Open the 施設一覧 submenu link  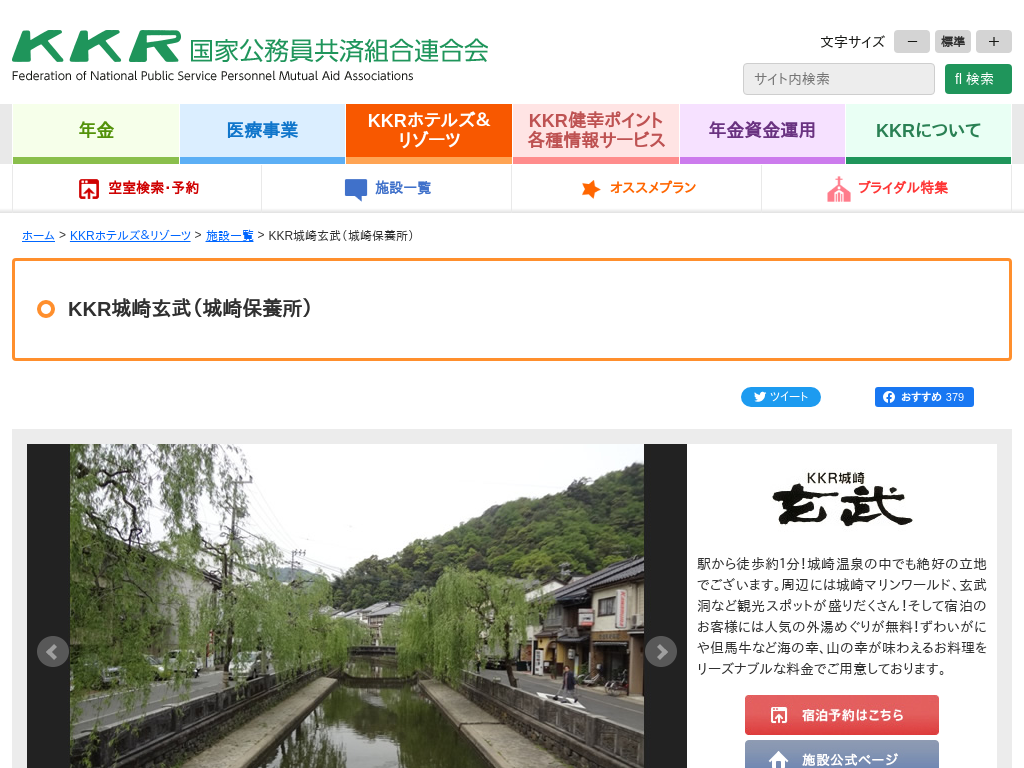[x=403, y=188]
